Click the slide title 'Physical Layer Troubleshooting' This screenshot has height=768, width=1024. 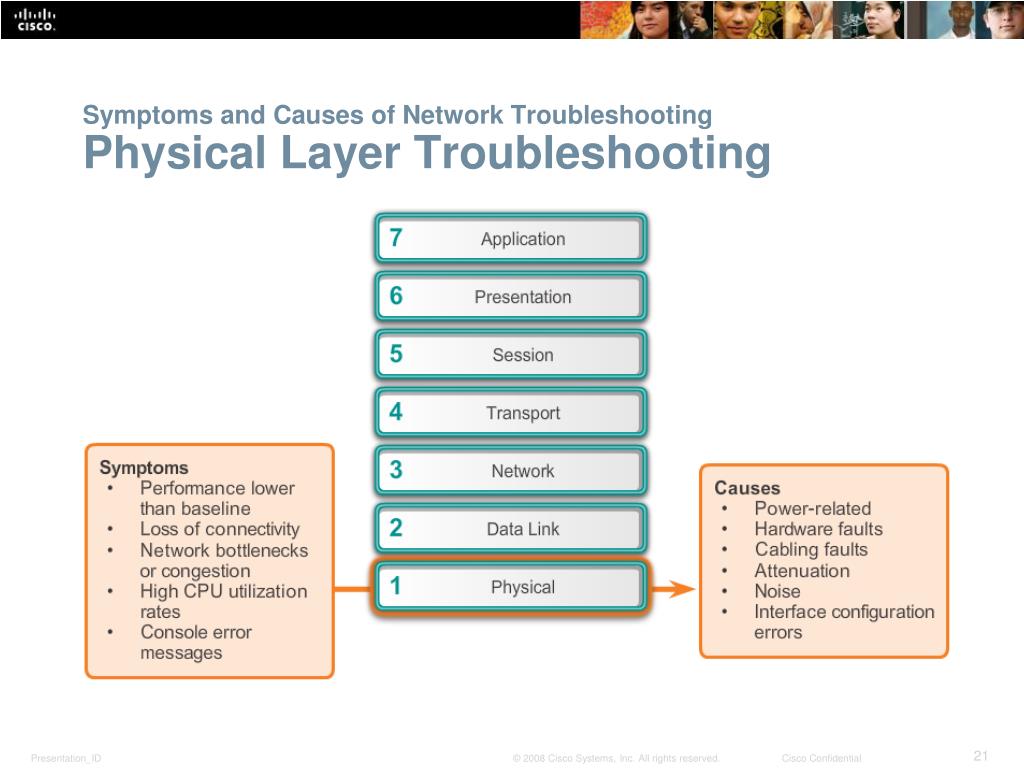(427, 154)
